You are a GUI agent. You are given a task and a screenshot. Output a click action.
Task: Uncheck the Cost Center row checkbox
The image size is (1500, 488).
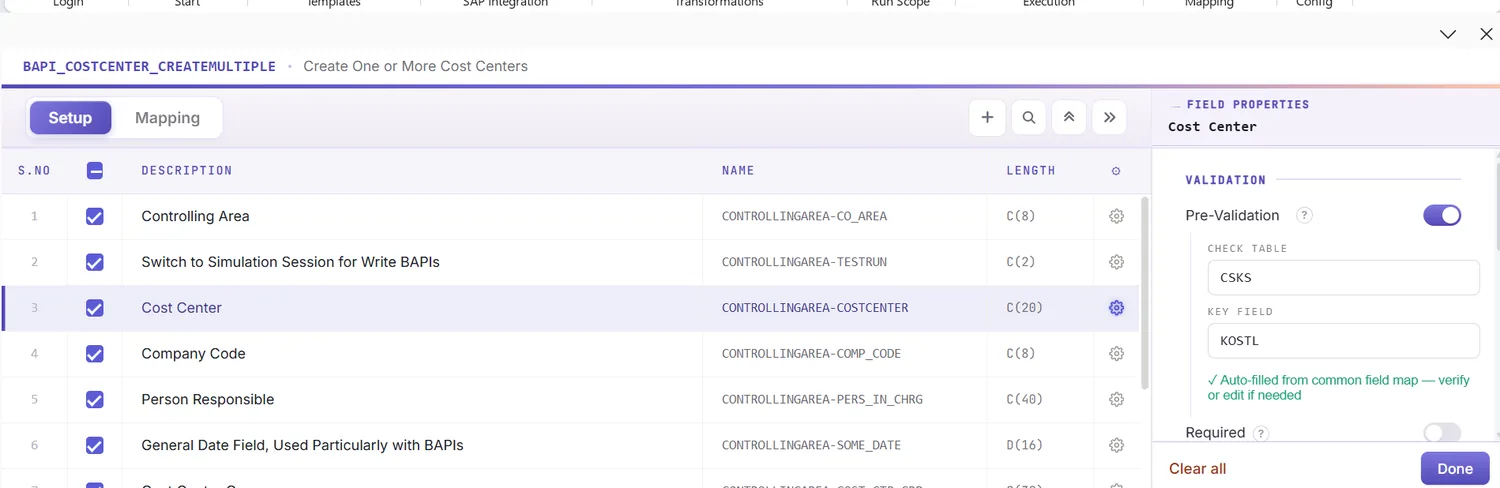[95, 308]
